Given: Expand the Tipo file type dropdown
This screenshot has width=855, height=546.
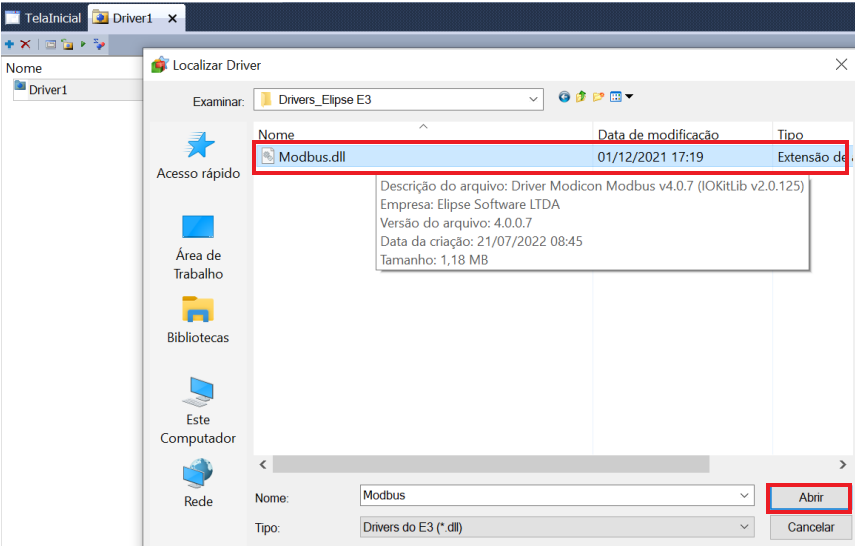Looking at the screenshot, I should 744,526.
